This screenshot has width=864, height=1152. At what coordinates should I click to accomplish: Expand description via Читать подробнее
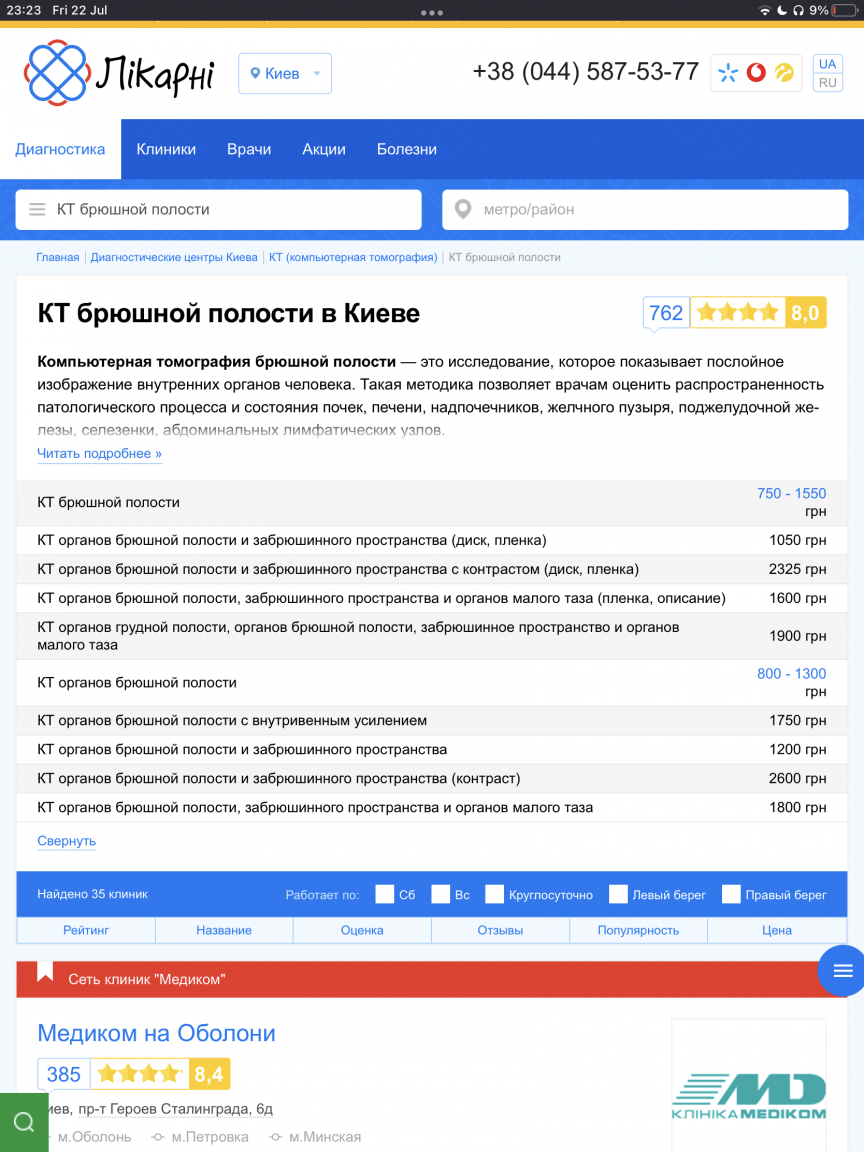[x=99, y=453]
